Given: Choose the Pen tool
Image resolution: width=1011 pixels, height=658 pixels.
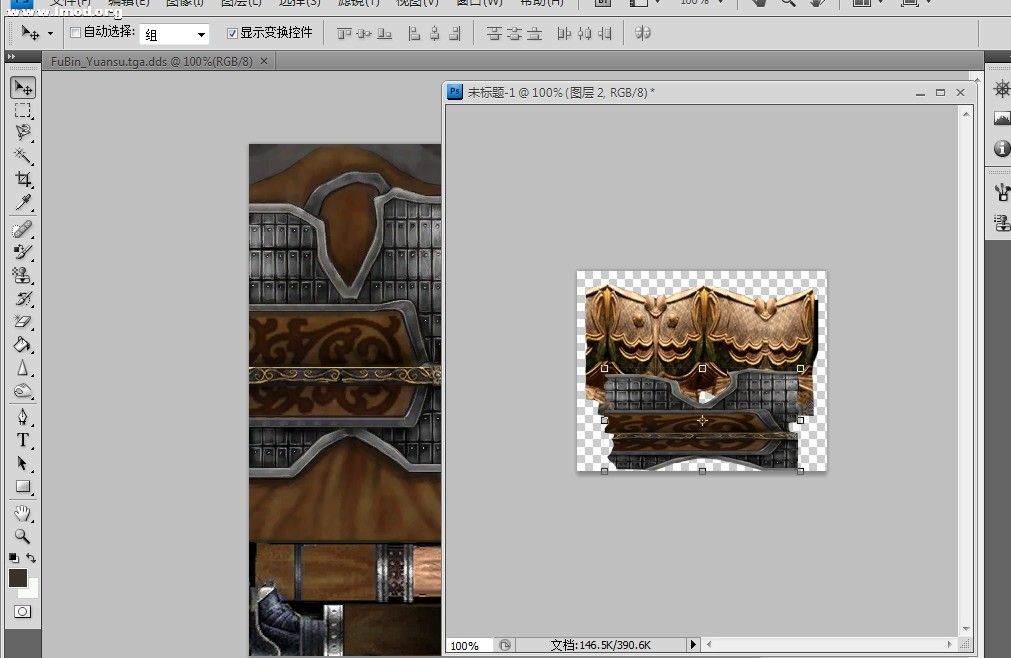Looking at the screenshot, I should [22, 417].
